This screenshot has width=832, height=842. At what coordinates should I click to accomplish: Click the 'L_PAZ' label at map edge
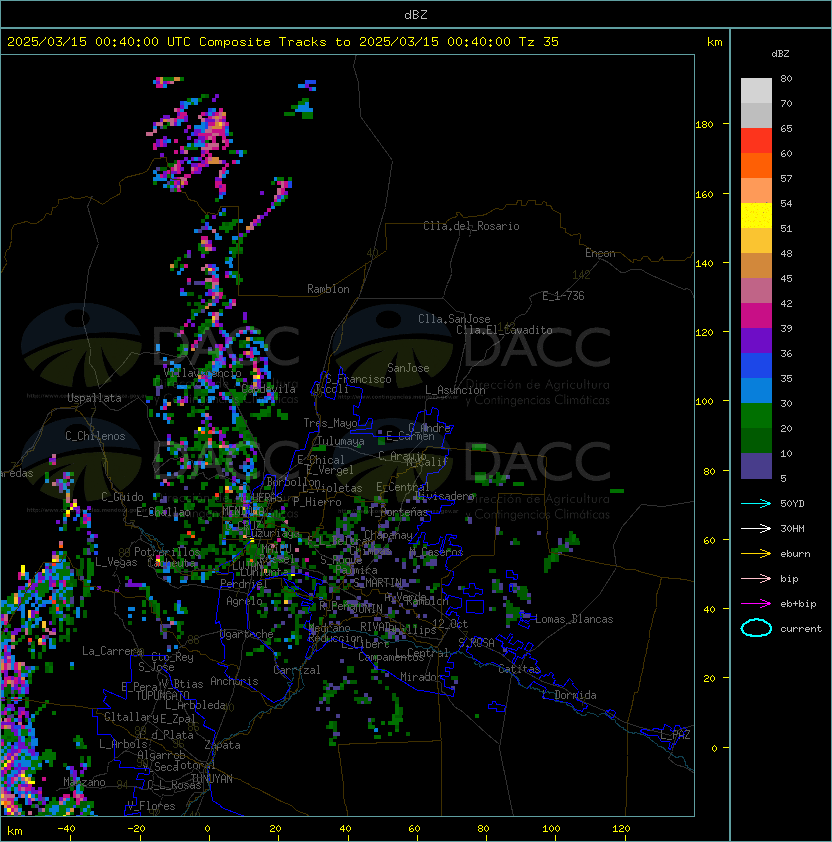point(675,735)
